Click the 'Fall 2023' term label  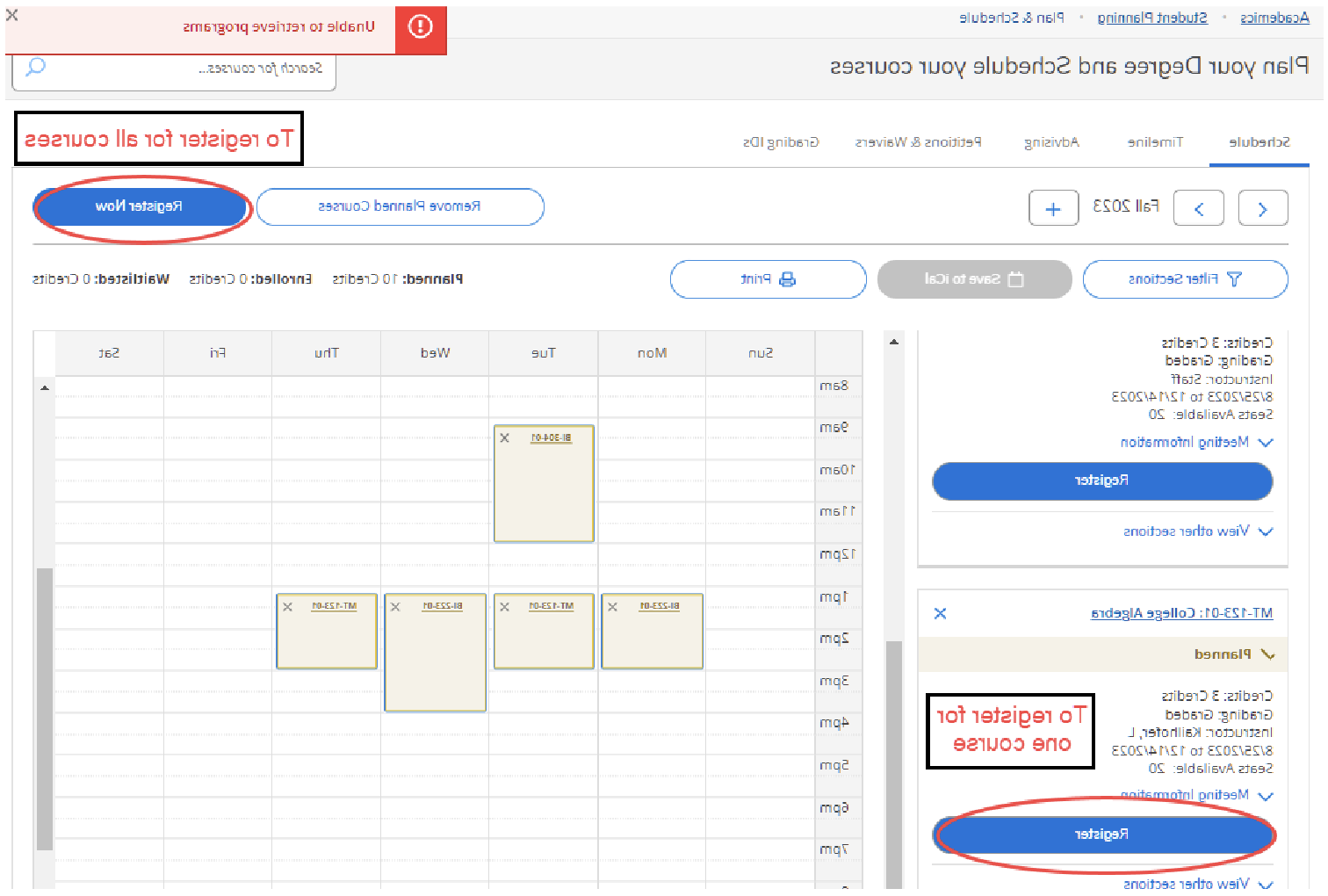(1126, 206)
